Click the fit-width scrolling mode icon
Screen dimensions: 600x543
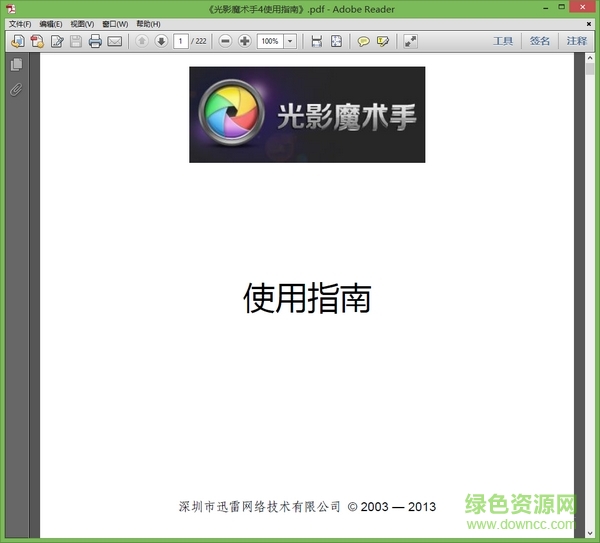[316, 41]
